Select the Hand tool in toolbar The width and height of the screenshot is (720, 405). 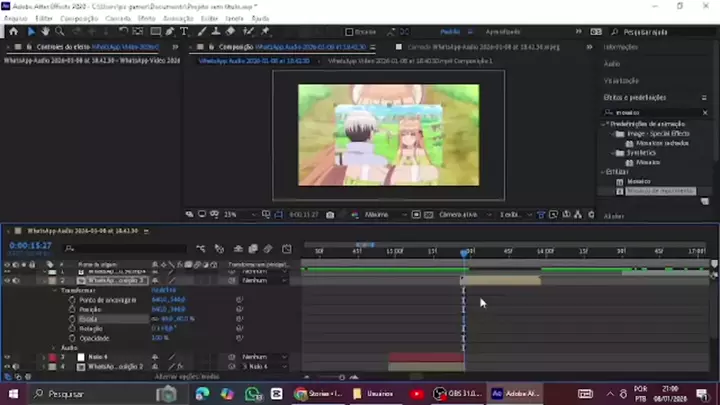click(x=47, y=31)
